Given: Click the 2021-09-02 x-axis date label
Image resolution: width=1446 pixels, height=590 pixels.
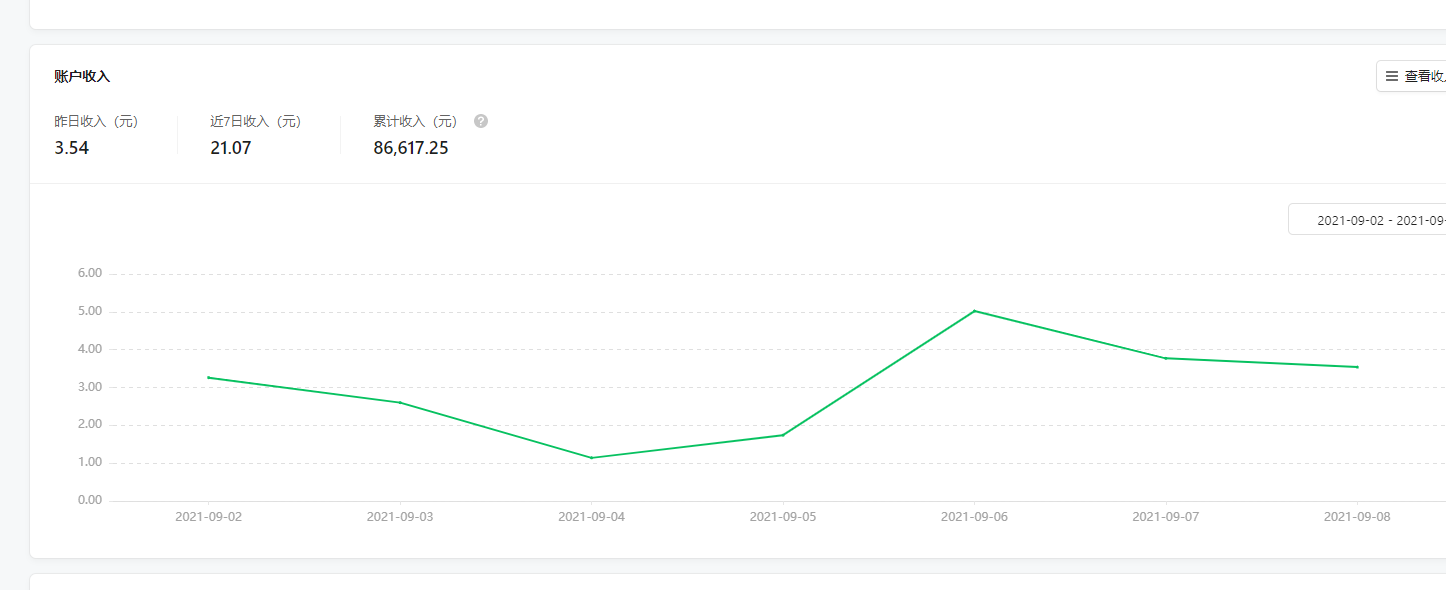Looking at the screenshot, I should (x=208, y=517).
